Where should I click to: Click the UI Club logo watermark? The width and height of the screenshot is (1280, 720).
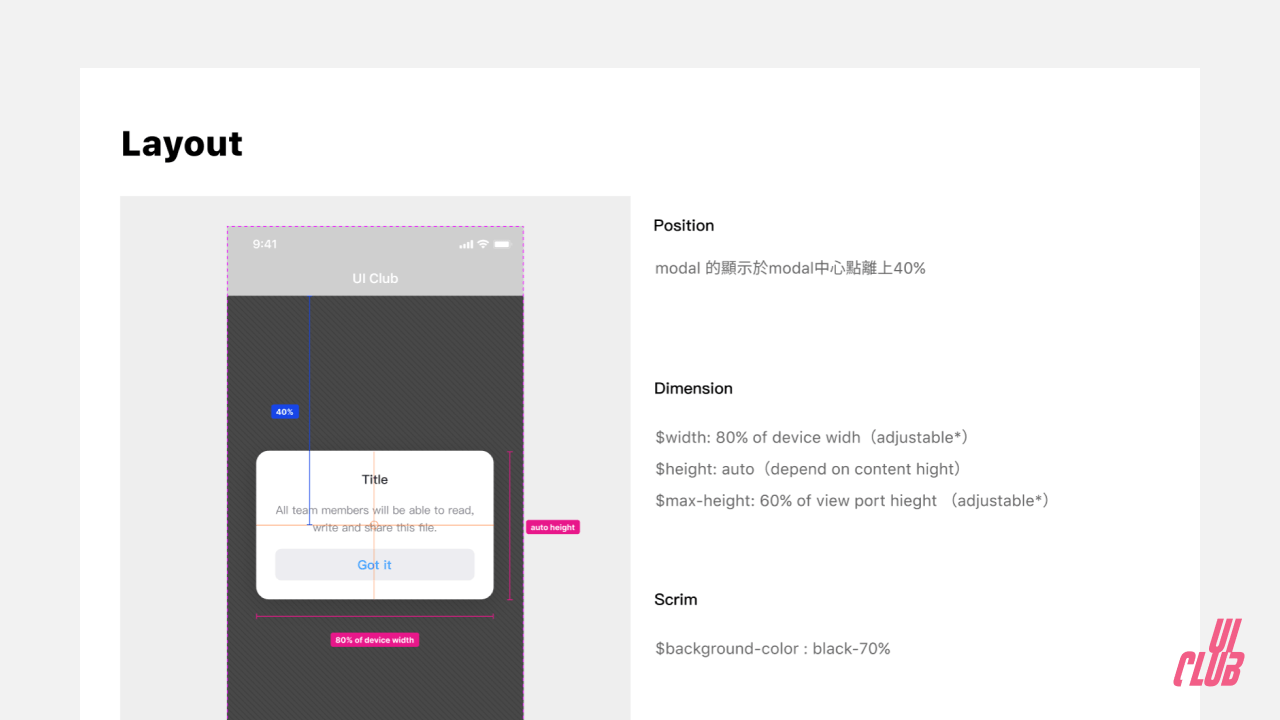point(1208,650)
